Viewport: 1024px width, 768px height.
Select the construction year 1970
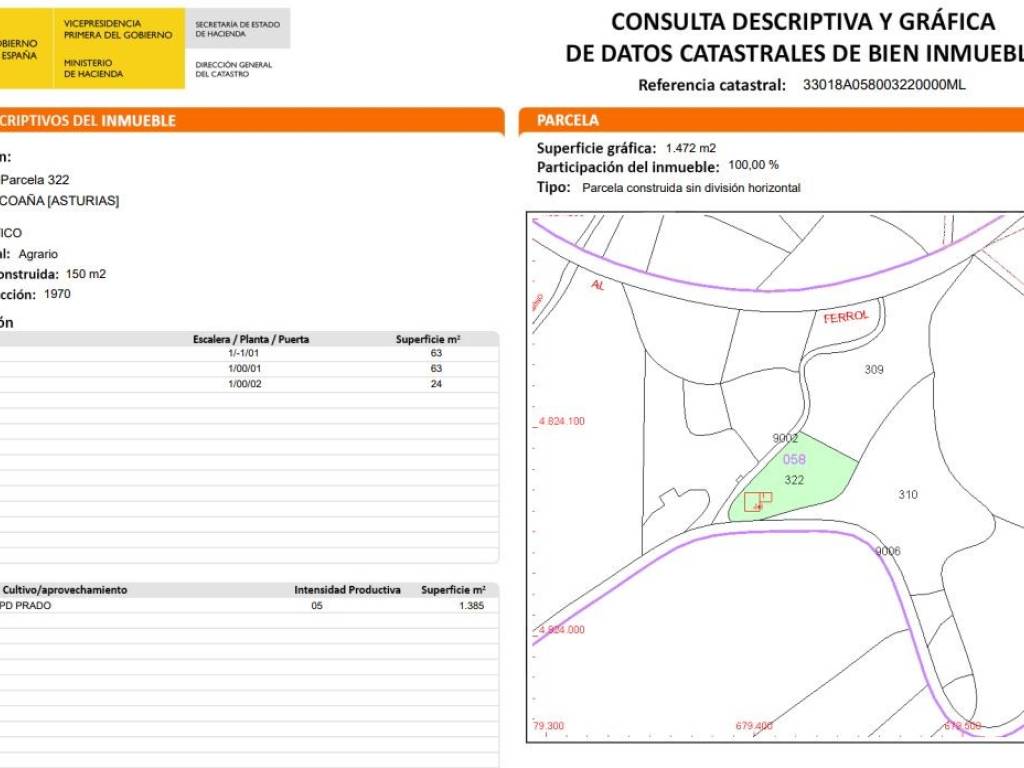click(57, 294)
